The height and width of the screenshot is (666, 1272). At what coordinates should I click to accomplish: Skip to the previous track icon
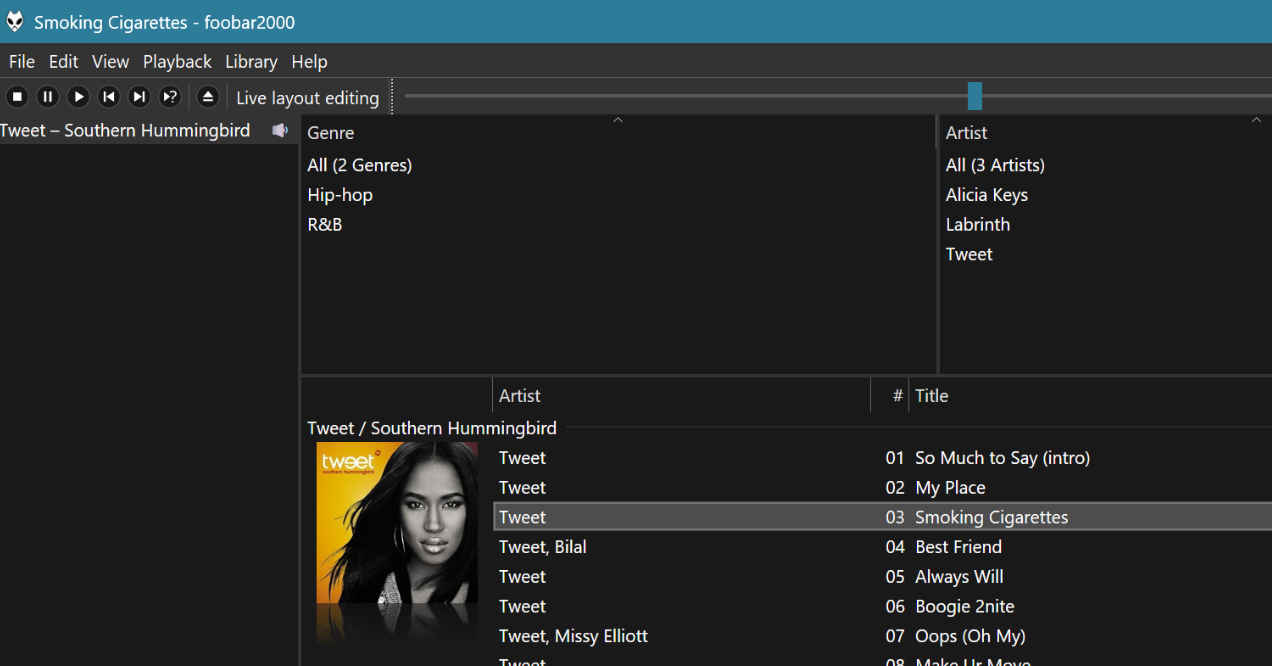tap(109, 96)
